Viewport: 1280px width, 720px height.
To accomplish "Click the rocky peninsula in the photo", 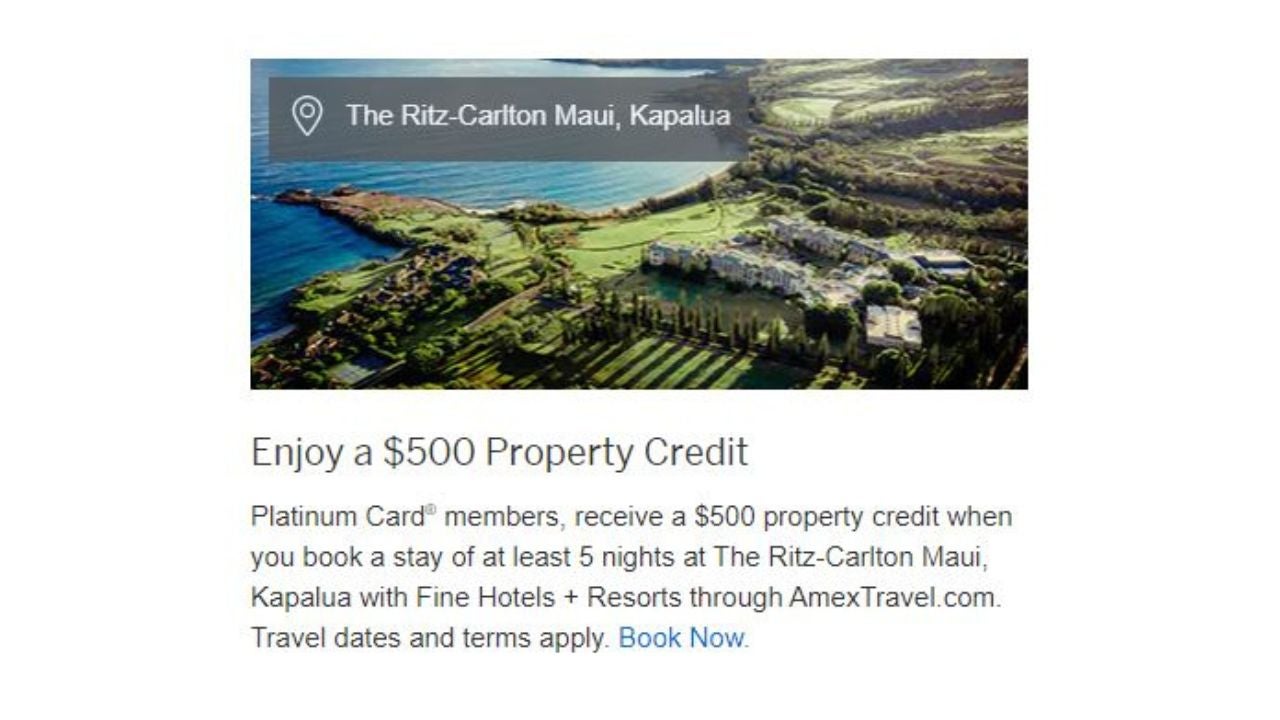I will click(330, 202).
